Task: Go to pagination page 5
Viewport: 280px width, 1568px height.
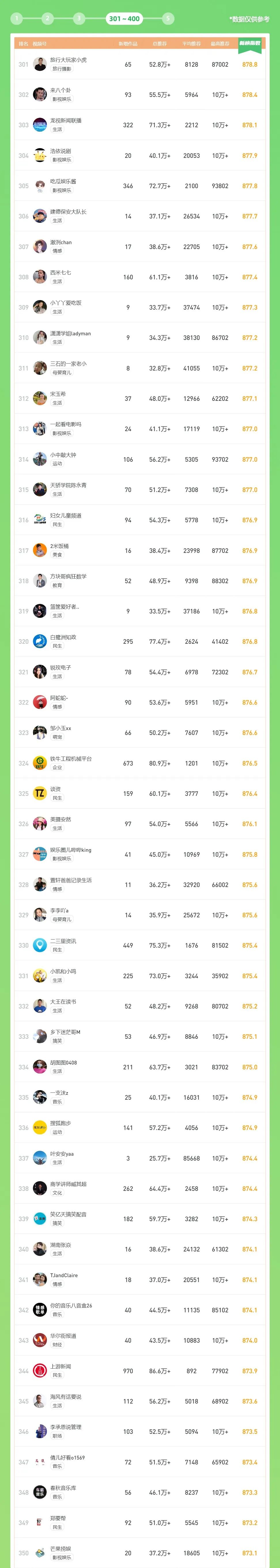Action: (x=168, y=18)
